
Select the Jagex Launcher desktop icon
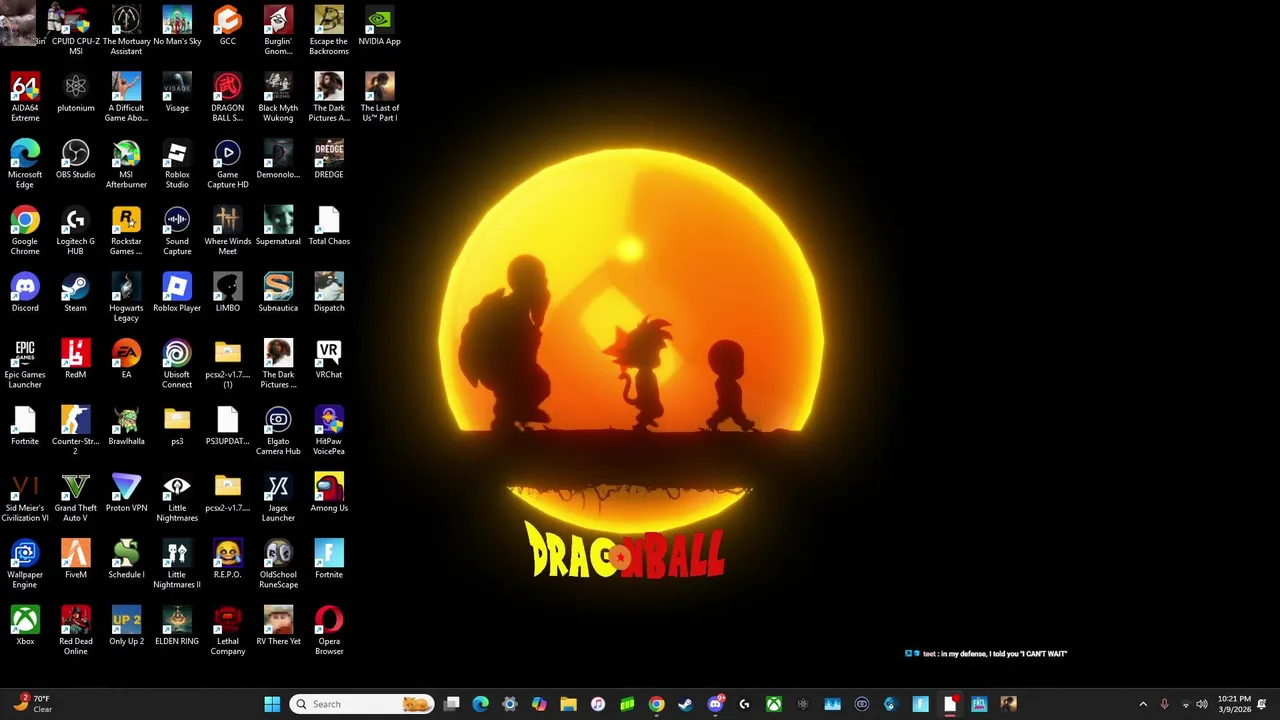coord(278,497)
